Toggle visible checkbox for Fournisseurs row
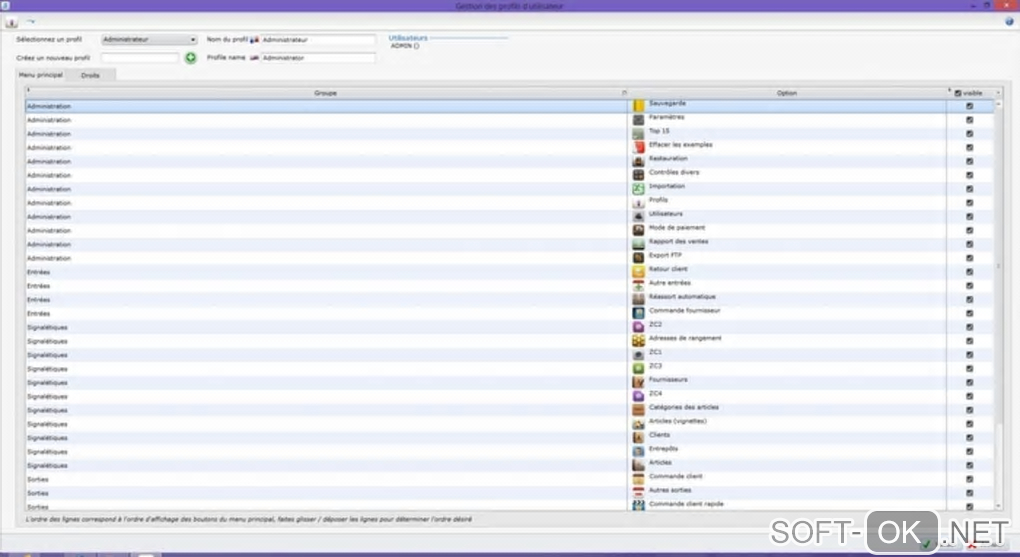The image size is (1020, 557). coord(969,382)
